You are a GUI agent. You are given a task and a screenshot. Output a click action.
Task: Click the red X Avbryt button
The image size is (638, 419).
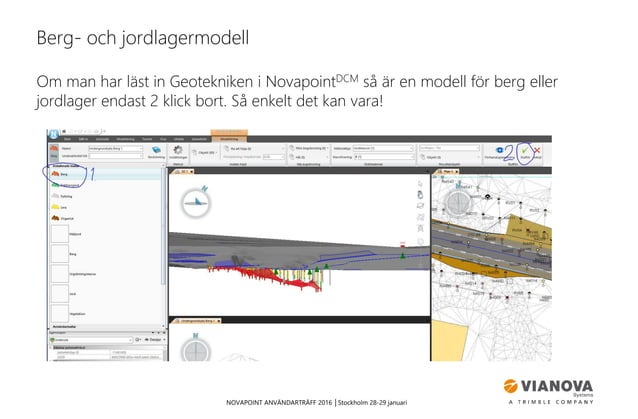(x=537, y=151)
